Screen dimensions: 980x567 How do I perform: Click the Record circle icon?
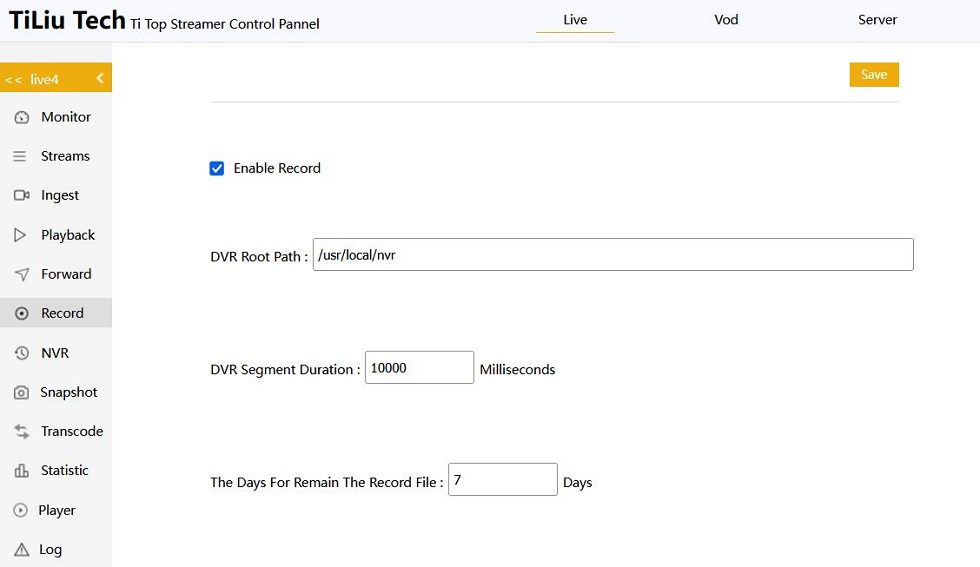[21, 313]
